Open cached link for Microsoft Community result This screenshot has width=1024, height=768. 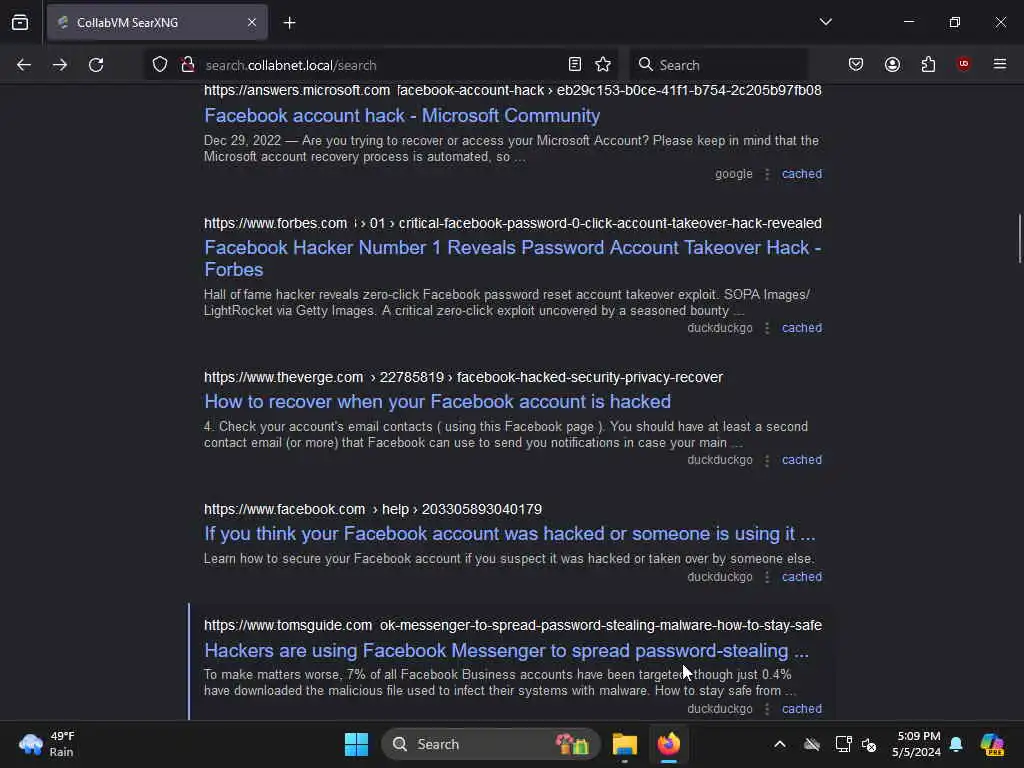click(x=802, y=174)
